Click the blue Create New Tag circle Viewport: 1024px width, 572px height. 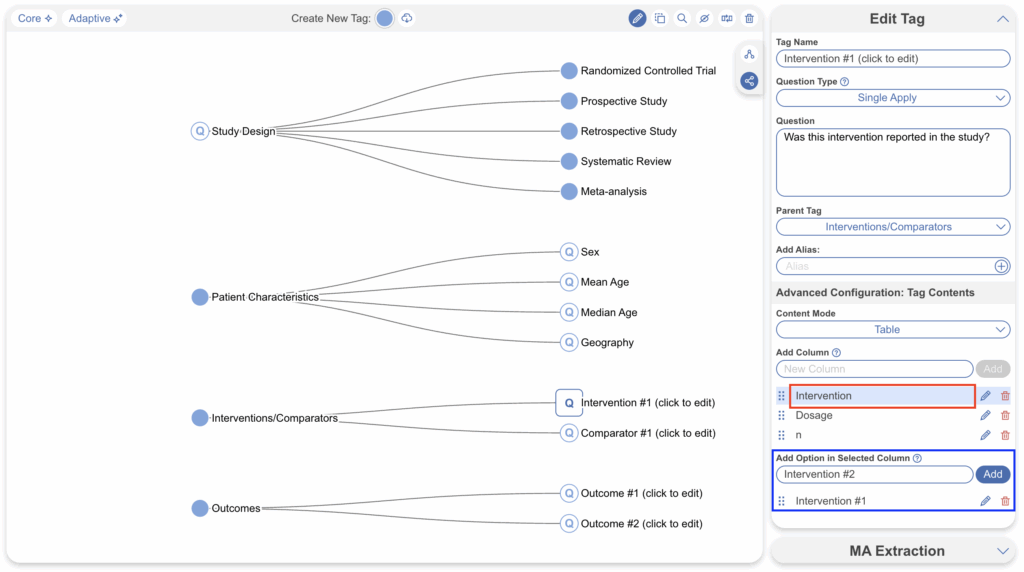[384, 18]
